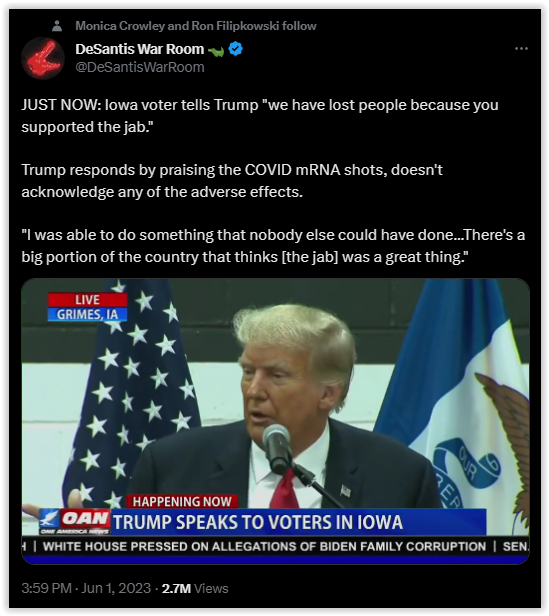Click the DeSantis War Room profile avatar

tap(43, 58)
